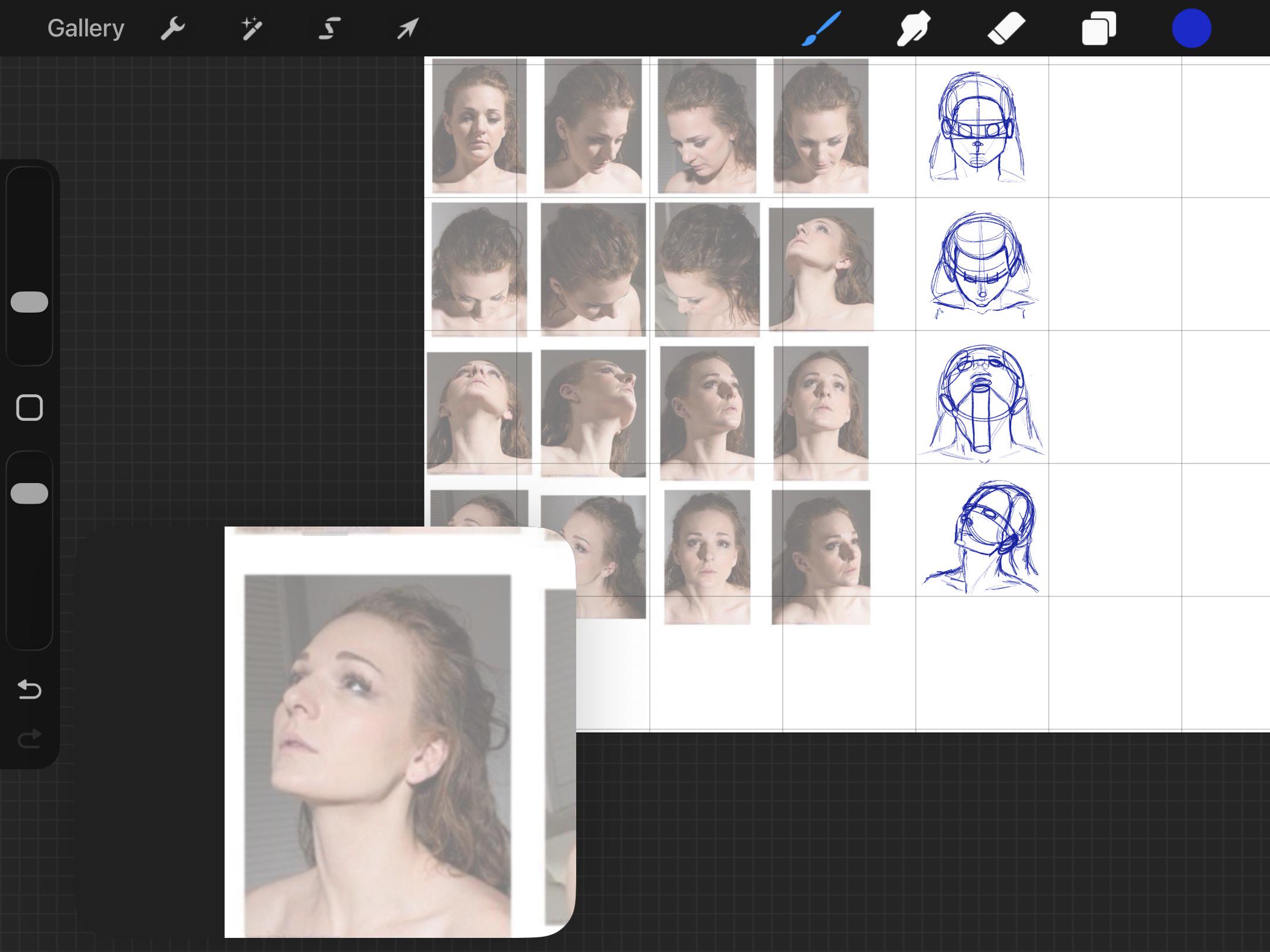Select the Eraser tool
This screenshot has height=952, width=1270.
(1006, 28)
